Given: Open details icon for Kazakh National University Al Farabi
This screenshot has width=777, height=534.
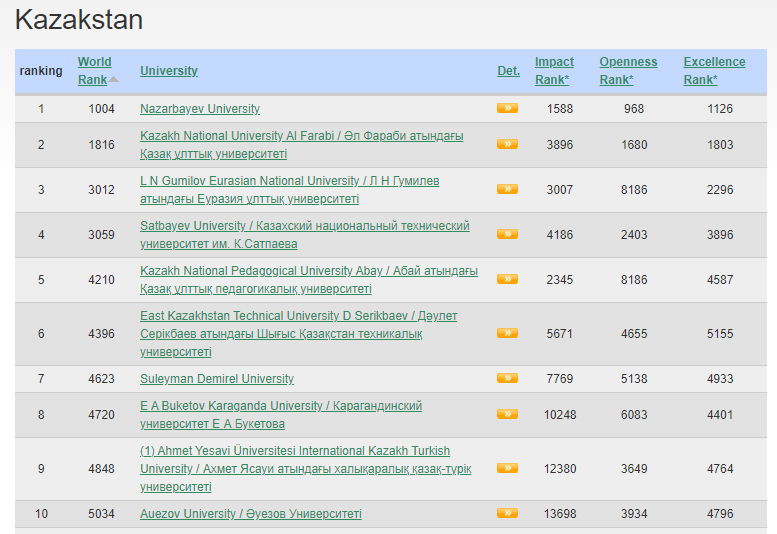Looking at the screenshot, I should pos(507,144).
